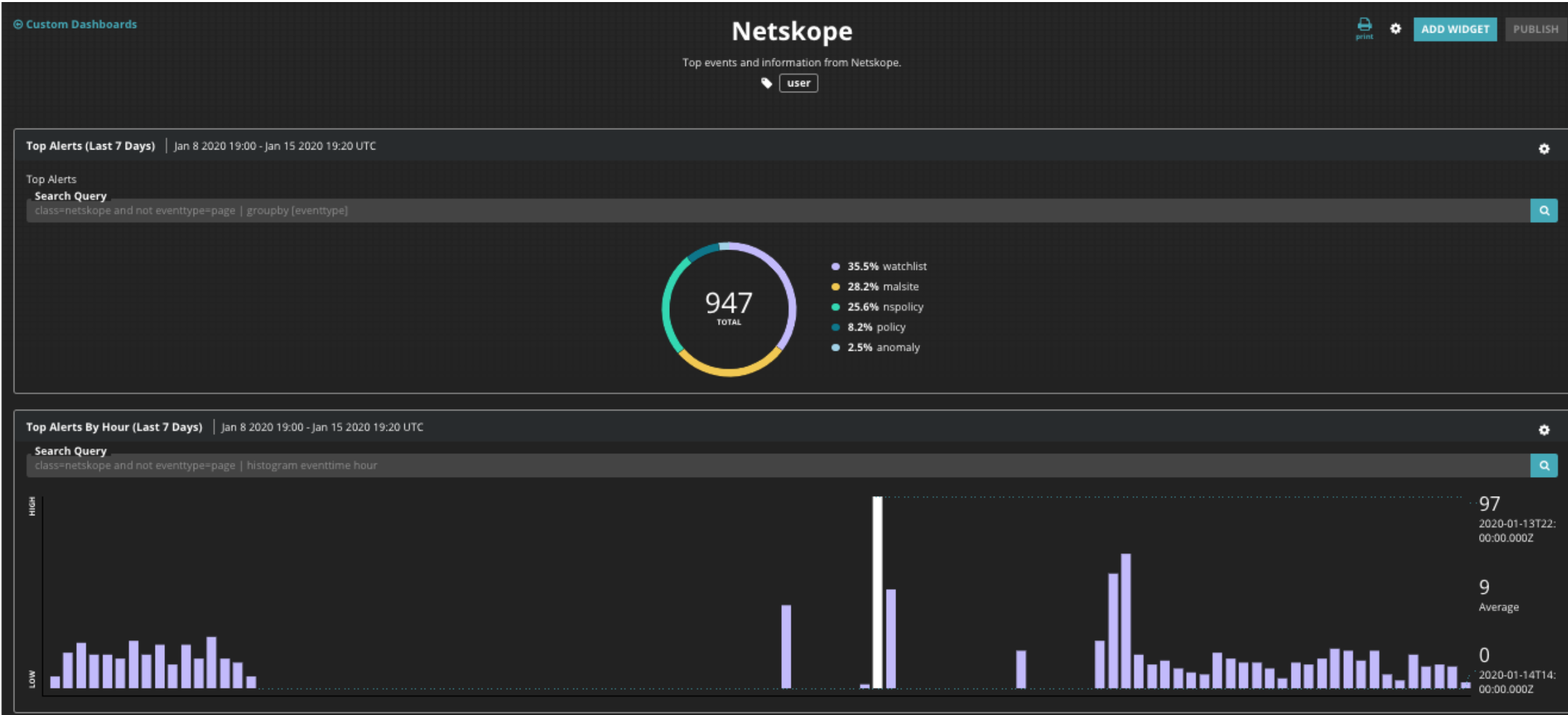Click the user tag label
This screenshot has height=715, width=1568.
click(798, 83)
